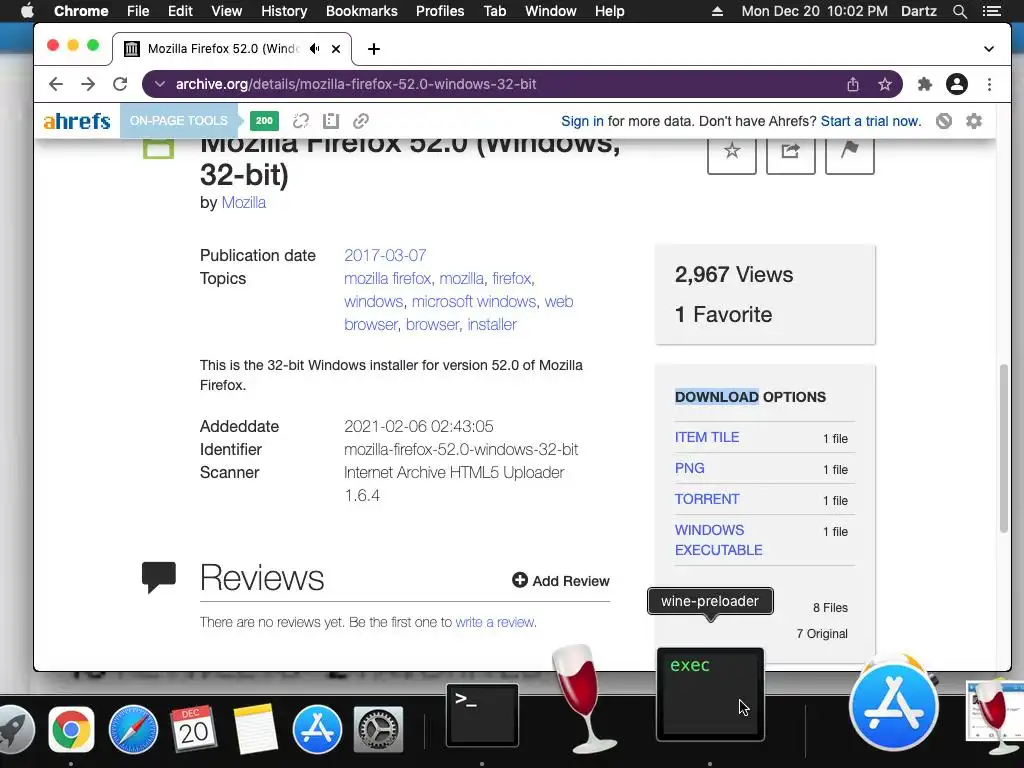Open the microsoft windows topic link
The image size is (1024, 768).
coord(473,302)
